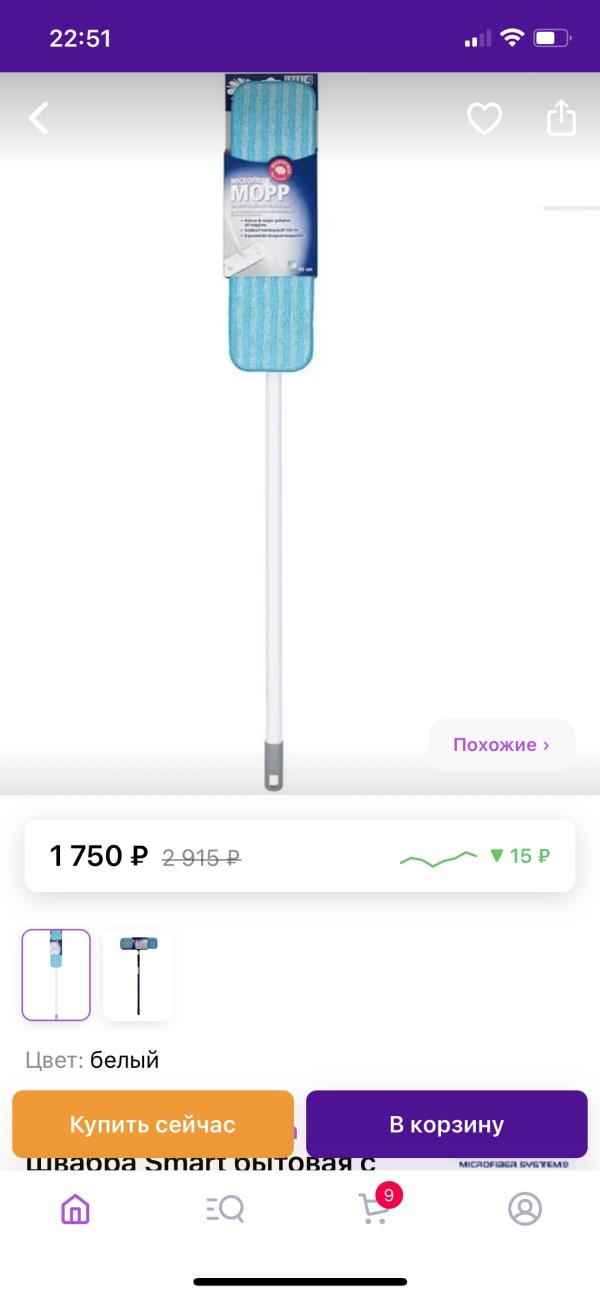Select the second dark-handle mop thumbnail
This screenshot has height=1297, width=600.
138,975
